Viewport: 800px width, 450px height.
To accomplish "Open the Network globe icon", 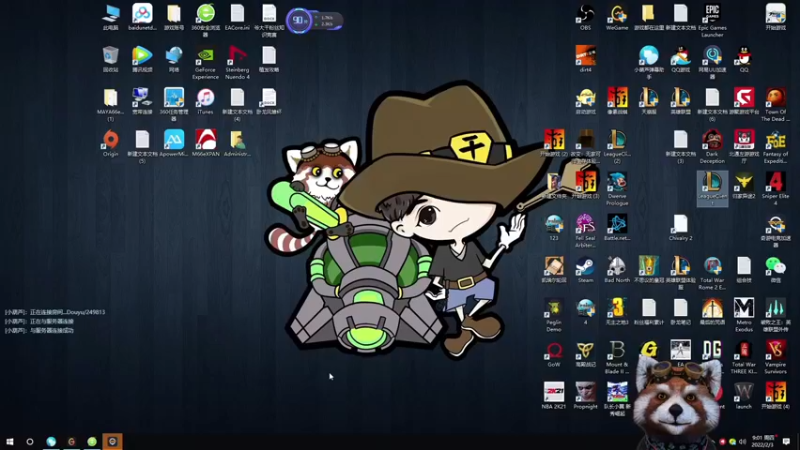I will (173, 59).
